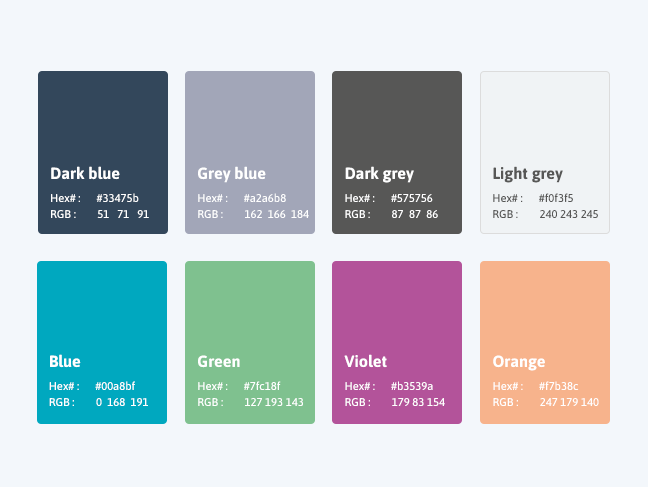Viewport: 648px width, 487px height.
Task: Click the Green color swatch
Action: [x=250, y=342]
